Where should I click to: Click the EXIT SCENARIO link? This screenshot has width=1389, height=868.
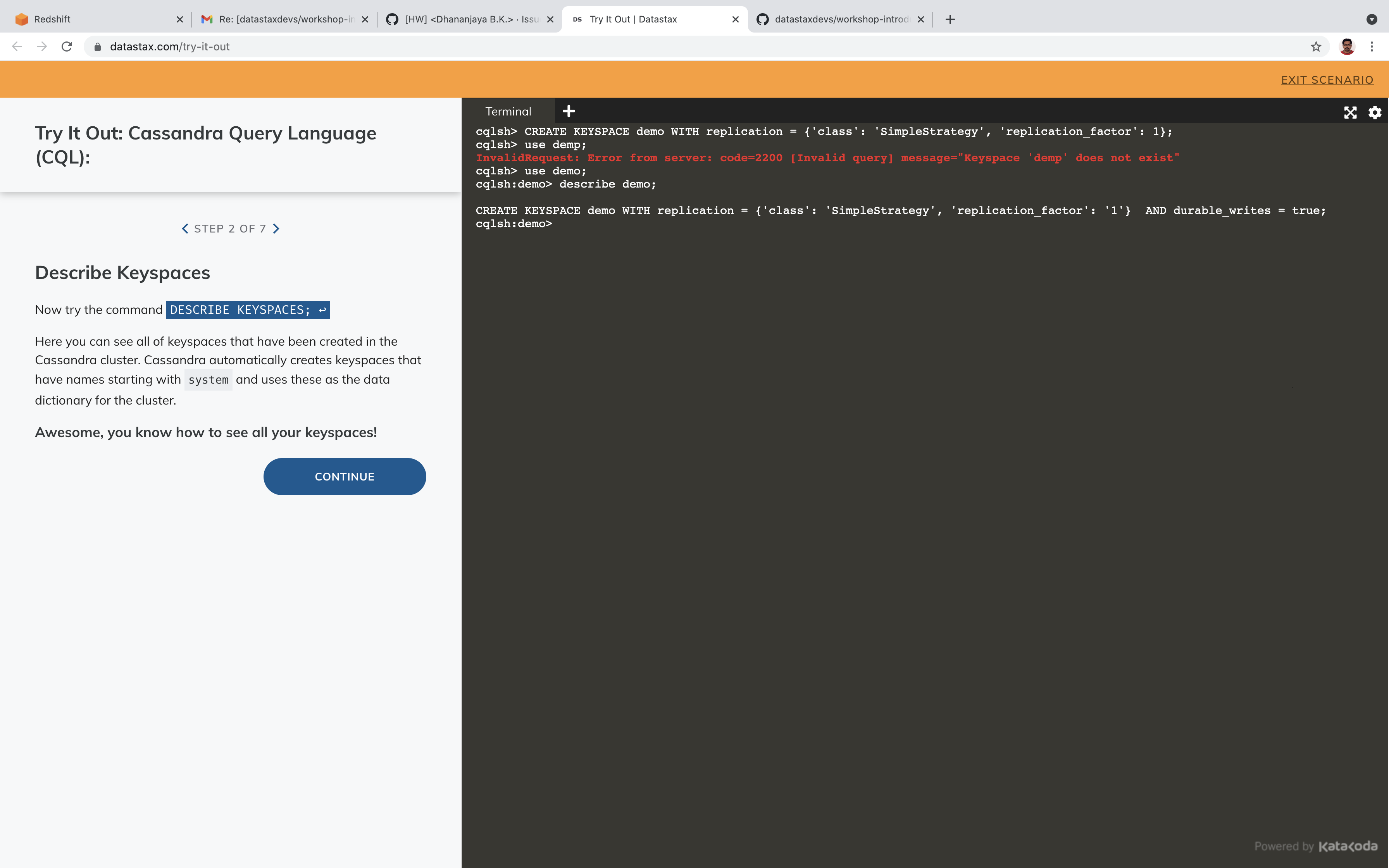point(1328,80)
